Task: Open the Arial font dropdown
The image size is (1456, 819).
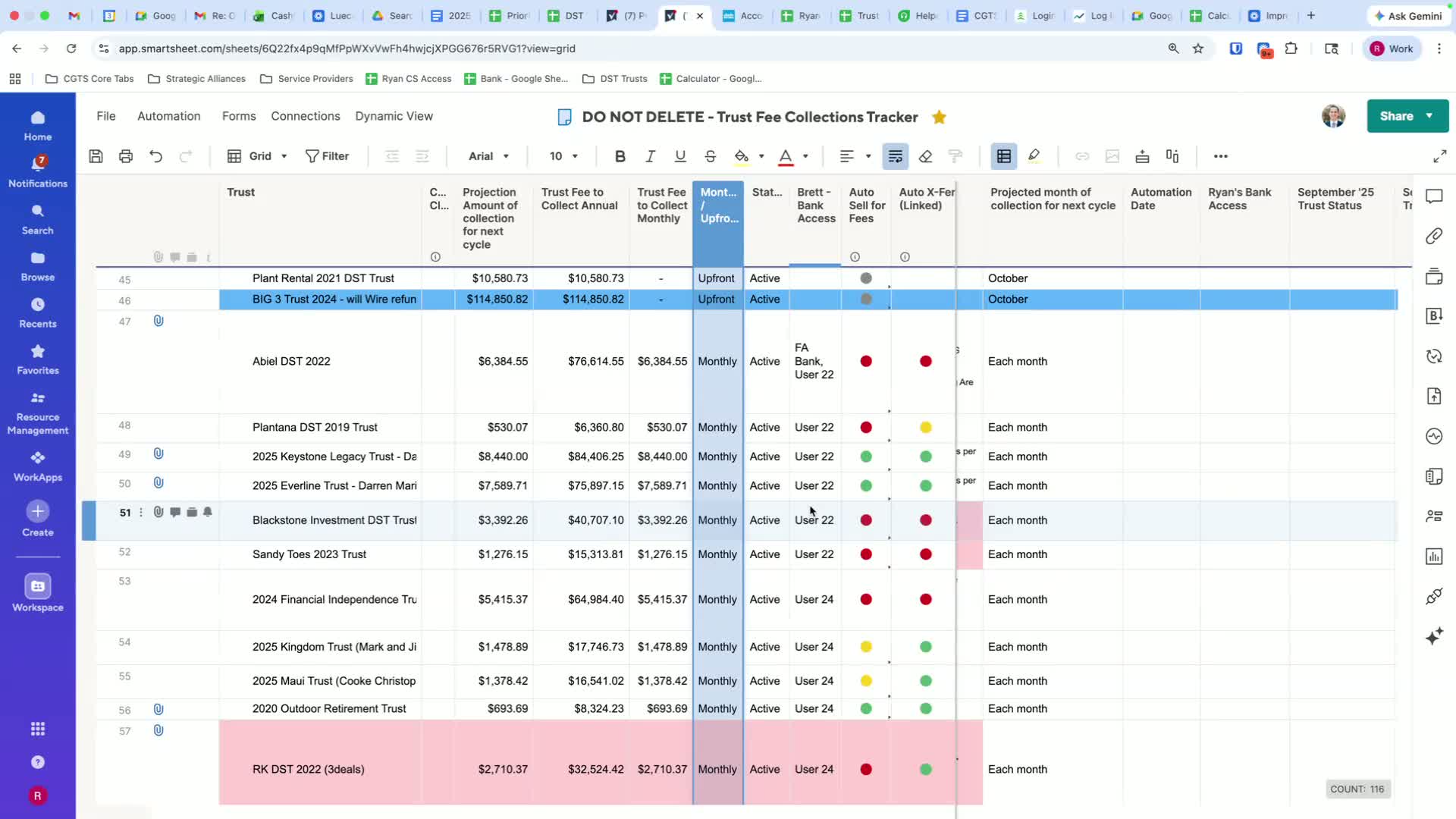Action: click(x=488, y=156)
